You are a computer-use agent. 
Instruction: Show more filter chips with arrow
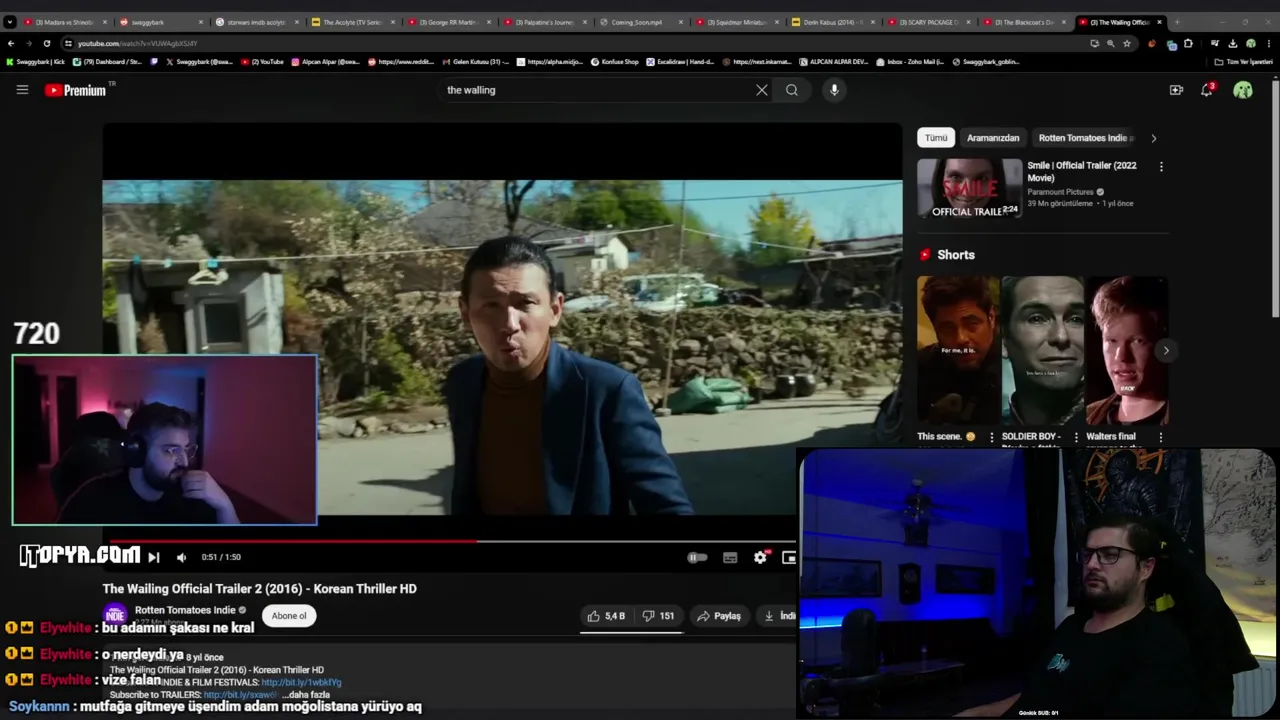[x=1153, y=138]
